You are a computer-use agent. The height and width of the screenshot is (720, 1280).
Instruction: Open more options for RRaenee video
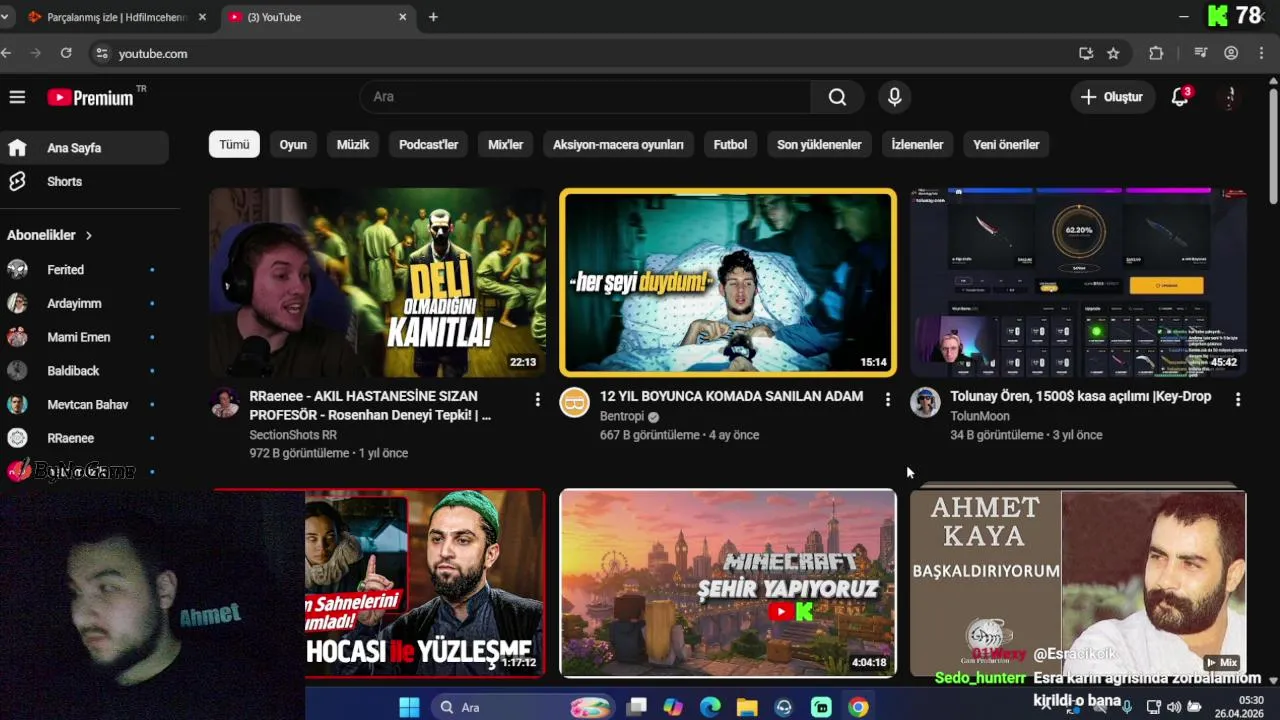[x=537, y=400]
